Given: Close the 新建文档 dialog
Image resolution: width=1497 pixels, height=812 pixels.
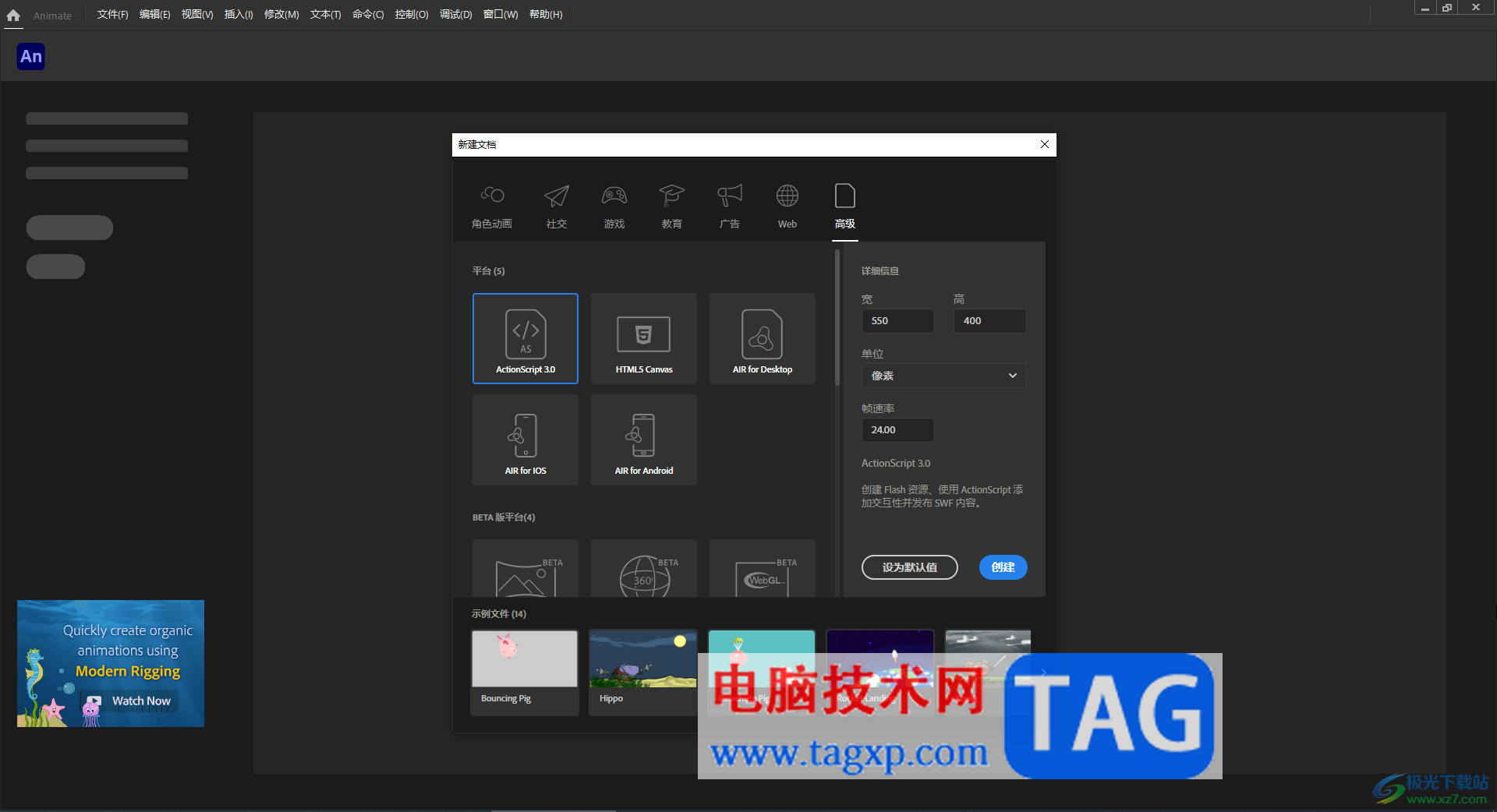Looking at the screenshot, I should tap(1045, 144).
